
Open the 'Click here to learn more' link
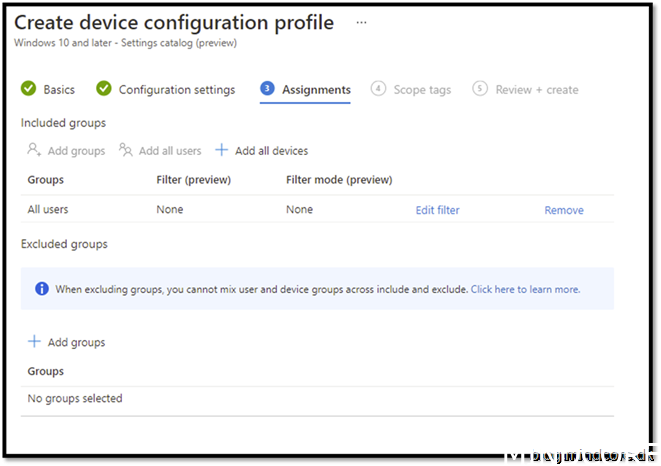pyautogui.click(x=525, y=289)
